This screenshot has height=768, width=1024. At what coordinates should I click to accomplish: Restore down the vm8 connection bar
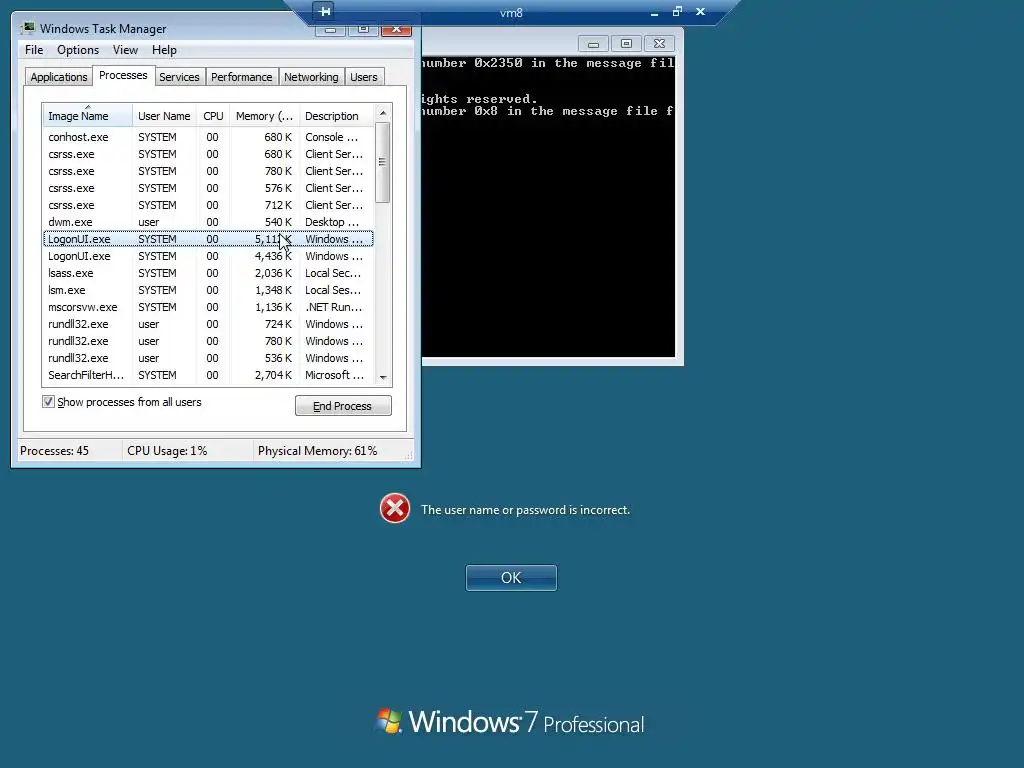click(x=677, y=11)
